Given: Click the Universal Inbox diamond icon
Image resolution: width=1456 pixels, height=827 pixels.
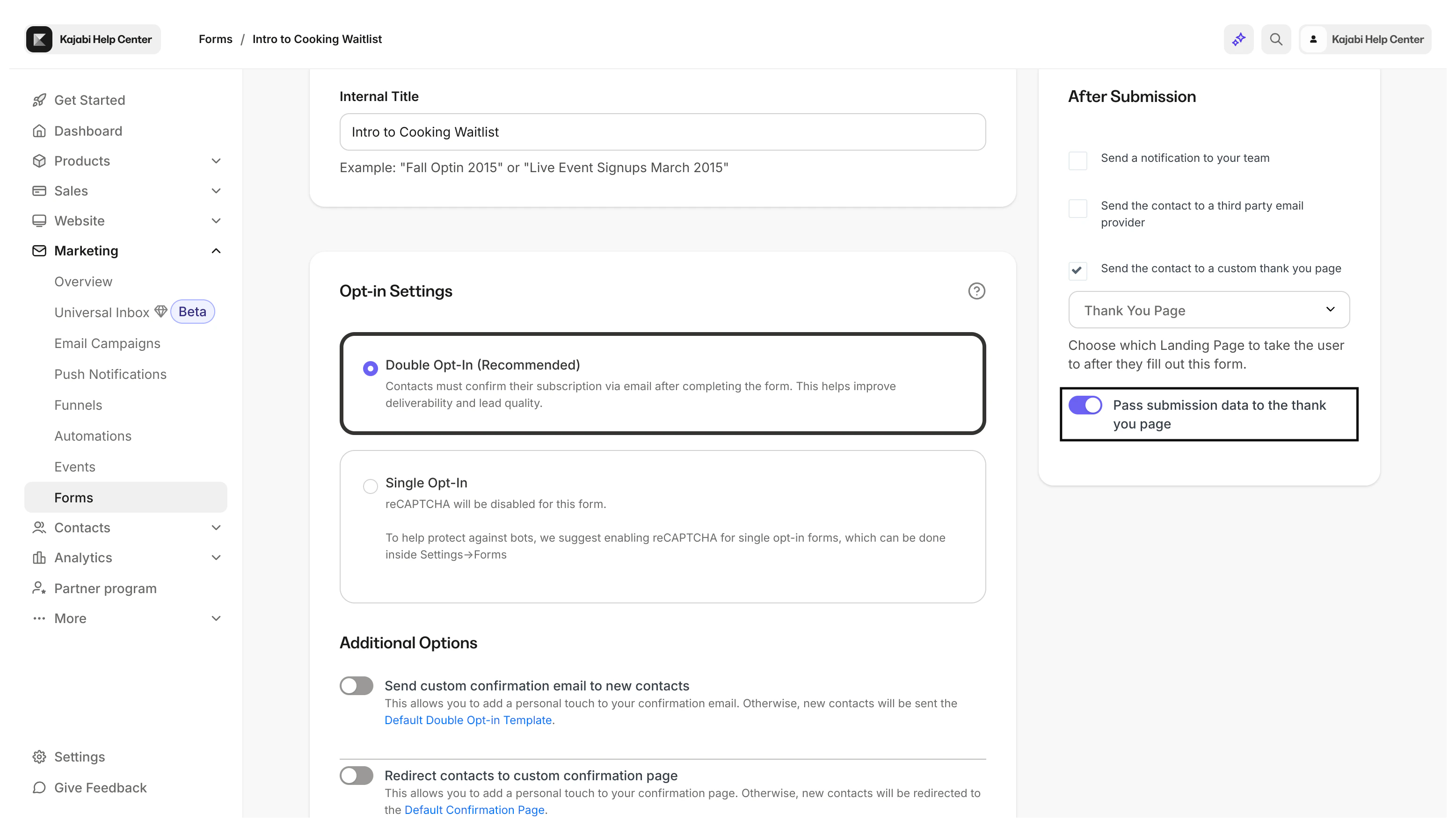Looking at the screenshot, I should pyautogui.click(x=161, y=311).
